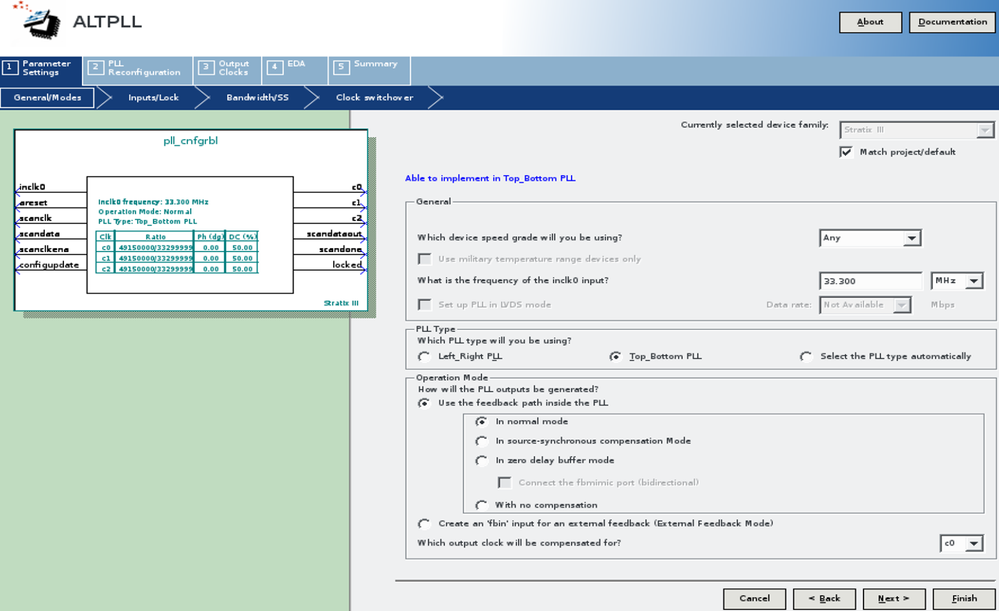This screenshot has width=999, height=611.
Task: Select With no compensation option
Action: tap(482, 505)
